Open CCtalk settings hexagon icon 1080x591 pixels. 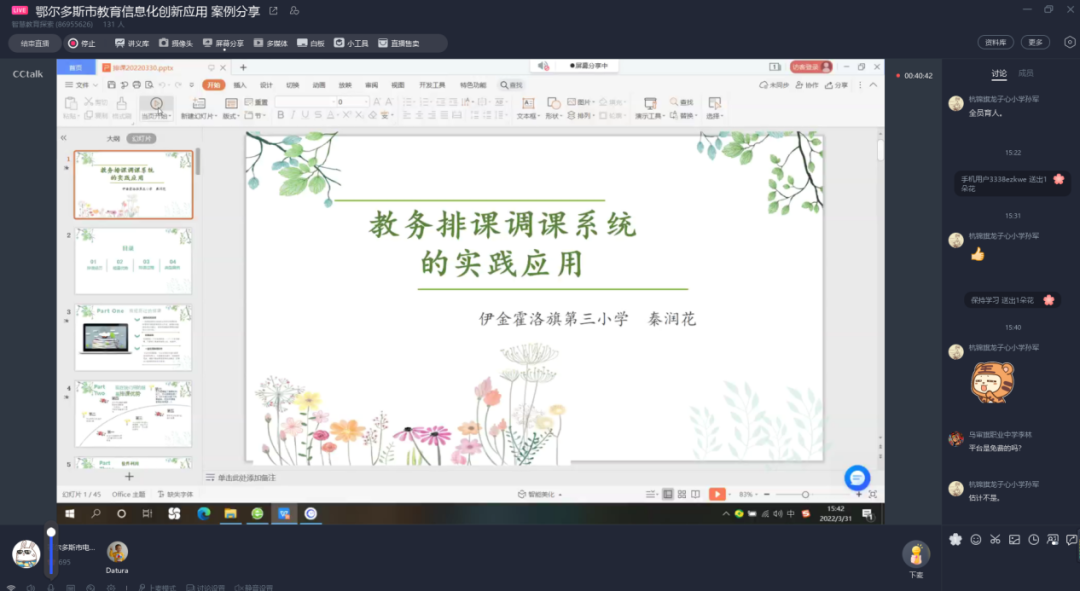pos(1070,42)
